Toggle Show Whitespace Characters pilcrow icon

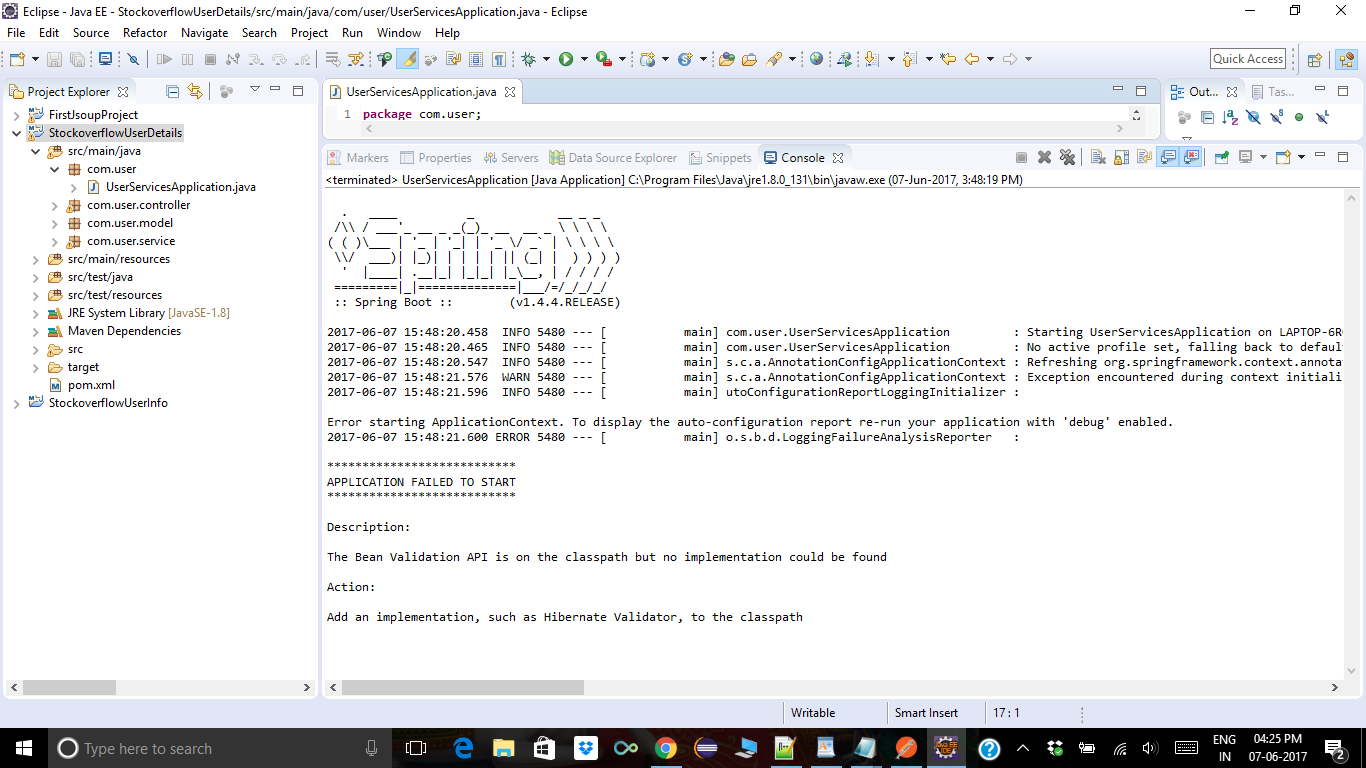click(x=498, y=59)
